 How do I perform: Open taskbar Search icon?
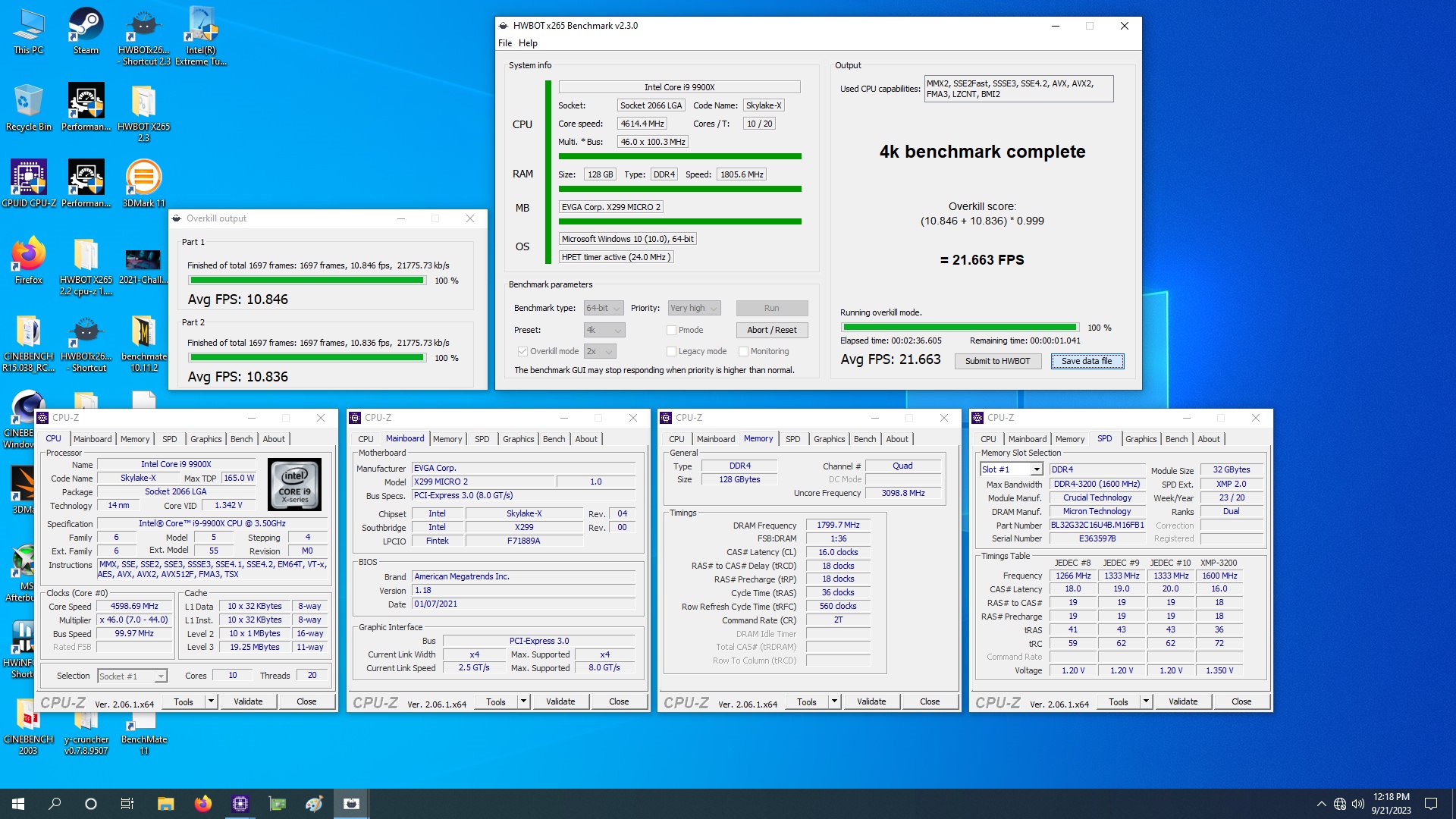(55, 804)
